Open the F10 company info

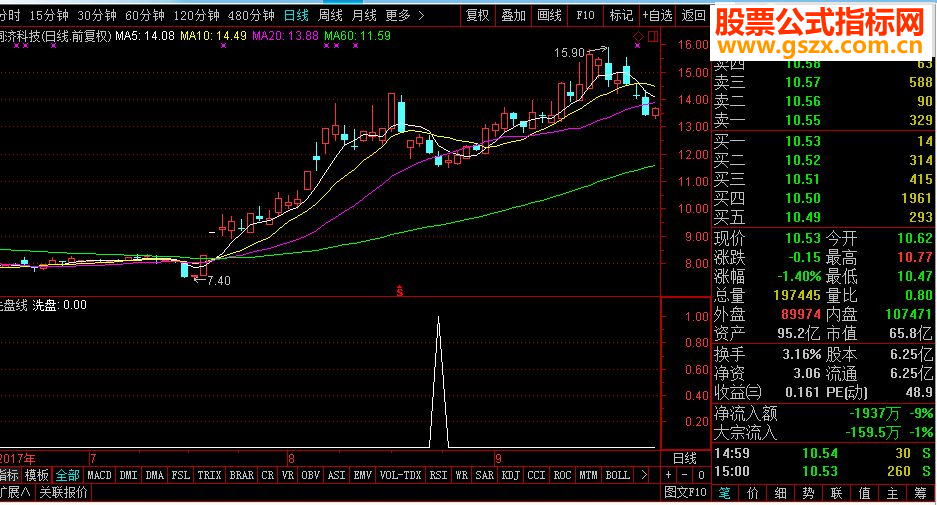585,16
